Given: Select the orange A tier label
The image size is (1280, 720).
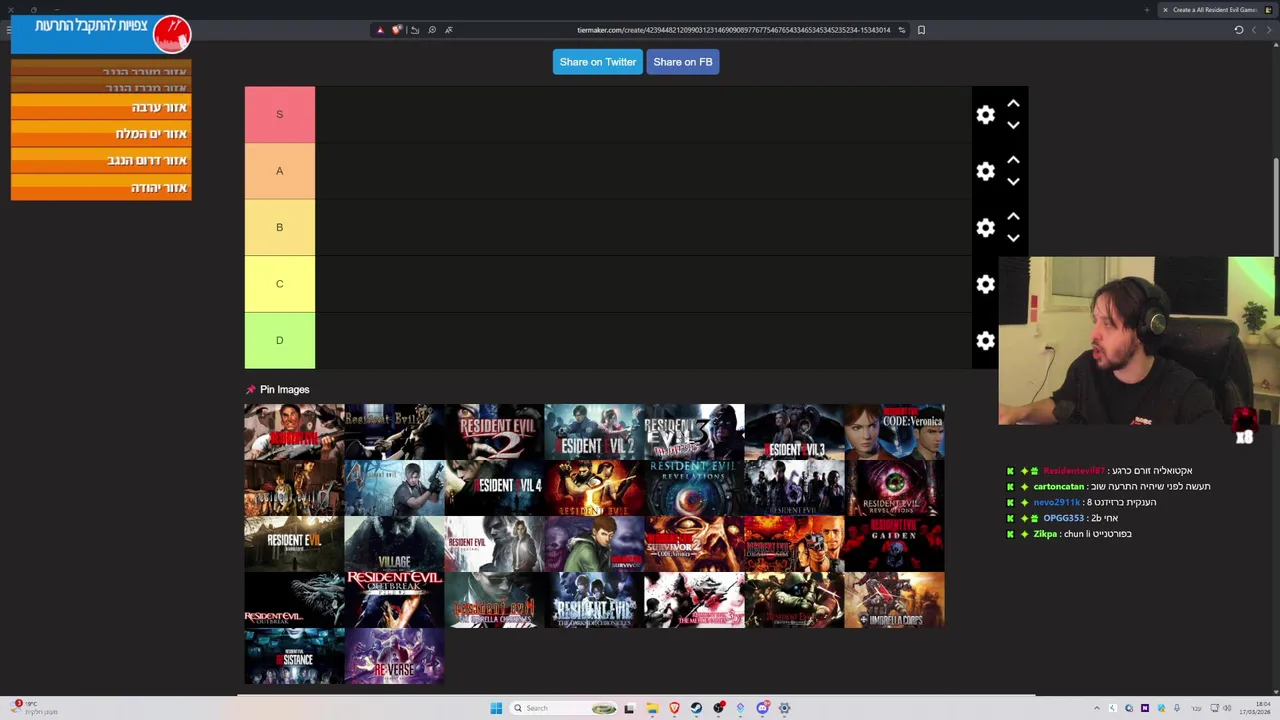Looking at the screenshot, I should 280,171.
